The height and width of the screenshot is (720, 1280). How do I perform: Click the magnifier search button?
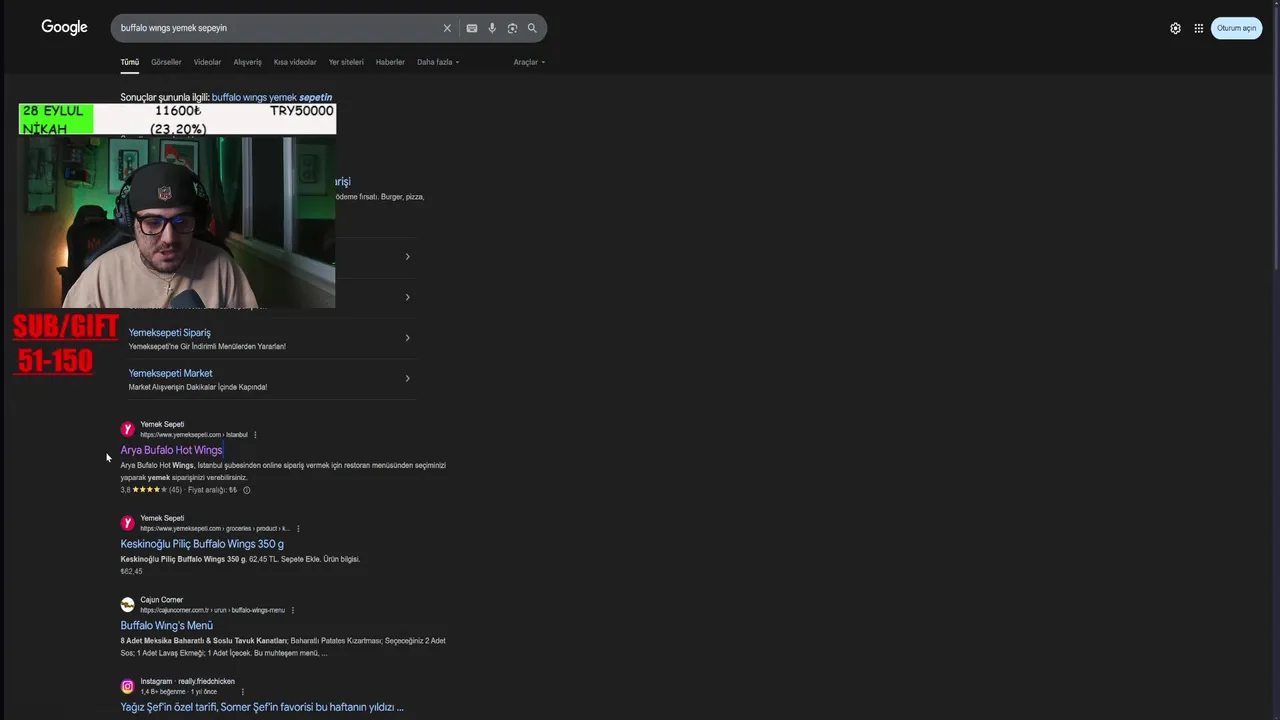point(532,28)
